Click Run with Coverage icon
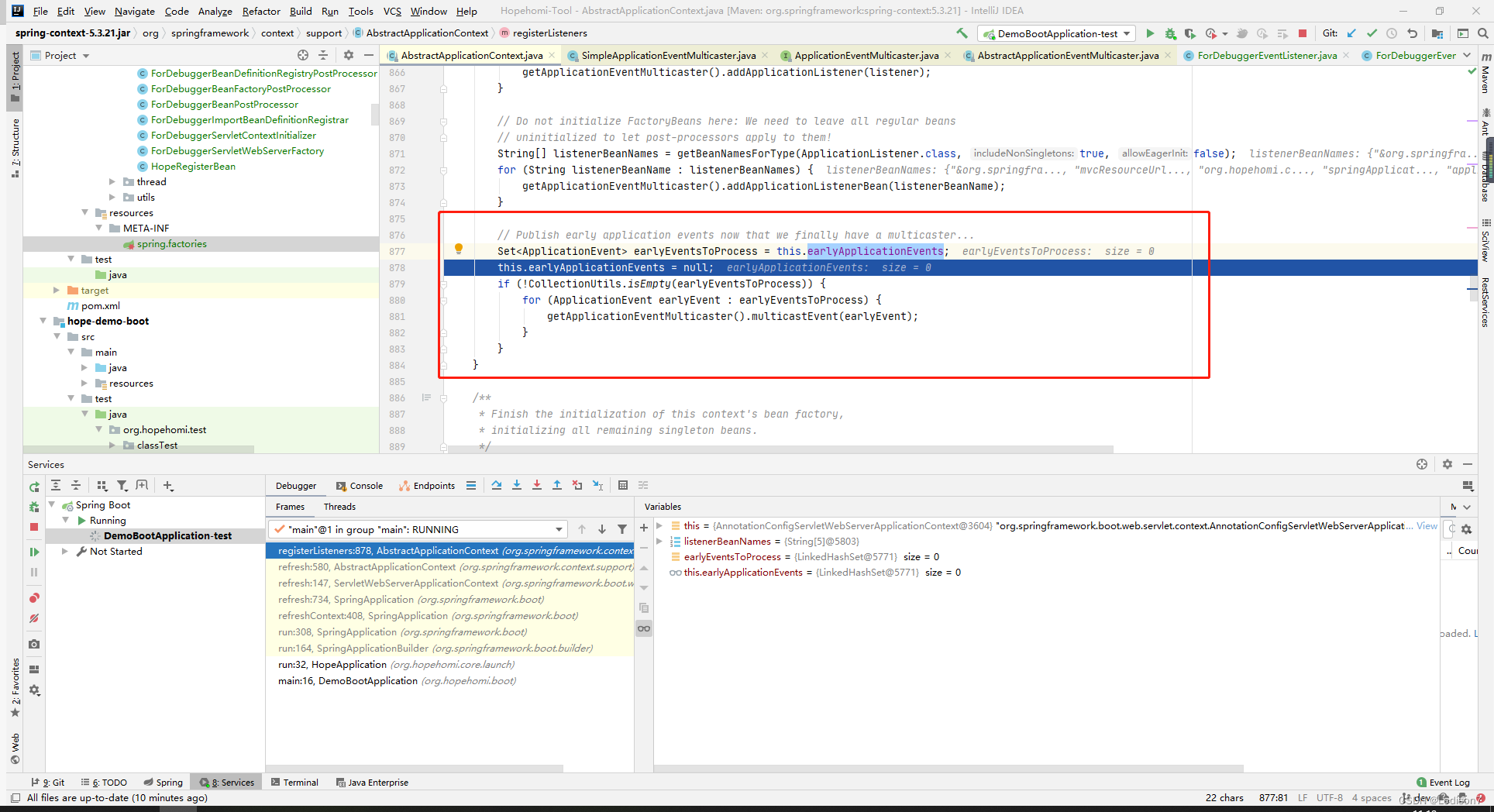Image resolution: width=1494 pixels, height=812 pixels. click(x=1189, y=33)
